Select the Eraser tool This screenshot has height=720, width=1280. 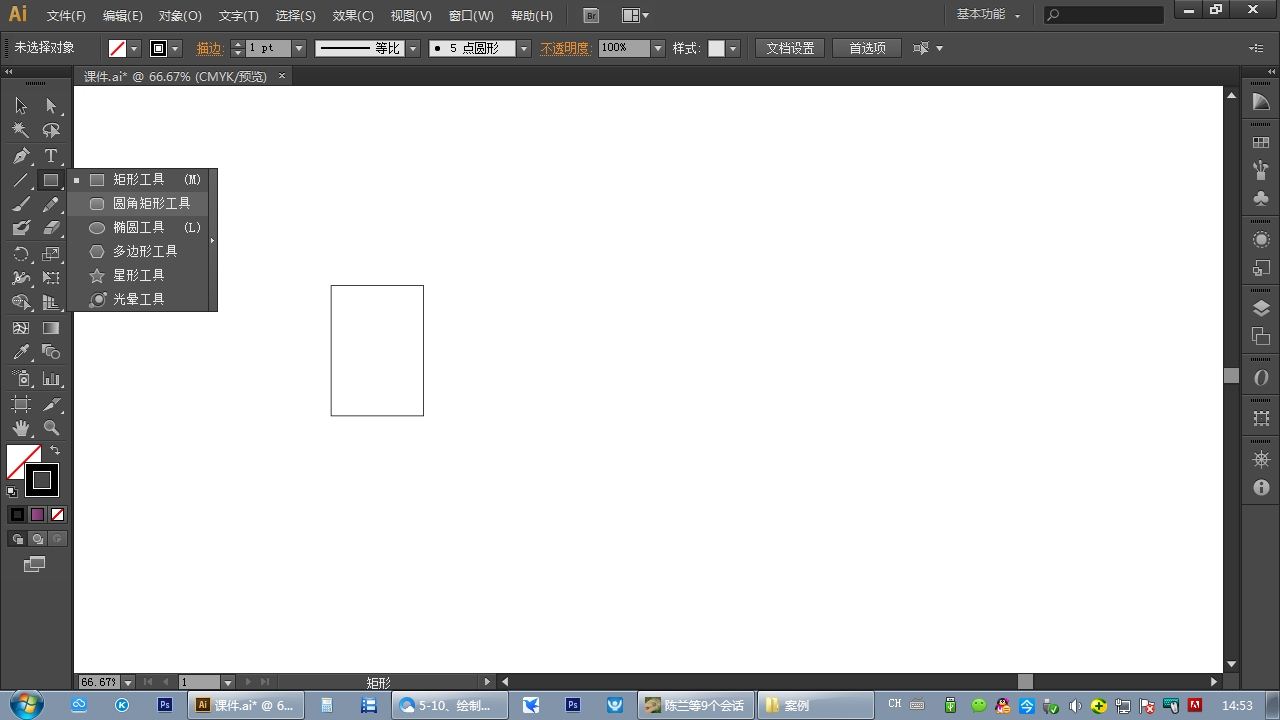[x=51, y=228]
